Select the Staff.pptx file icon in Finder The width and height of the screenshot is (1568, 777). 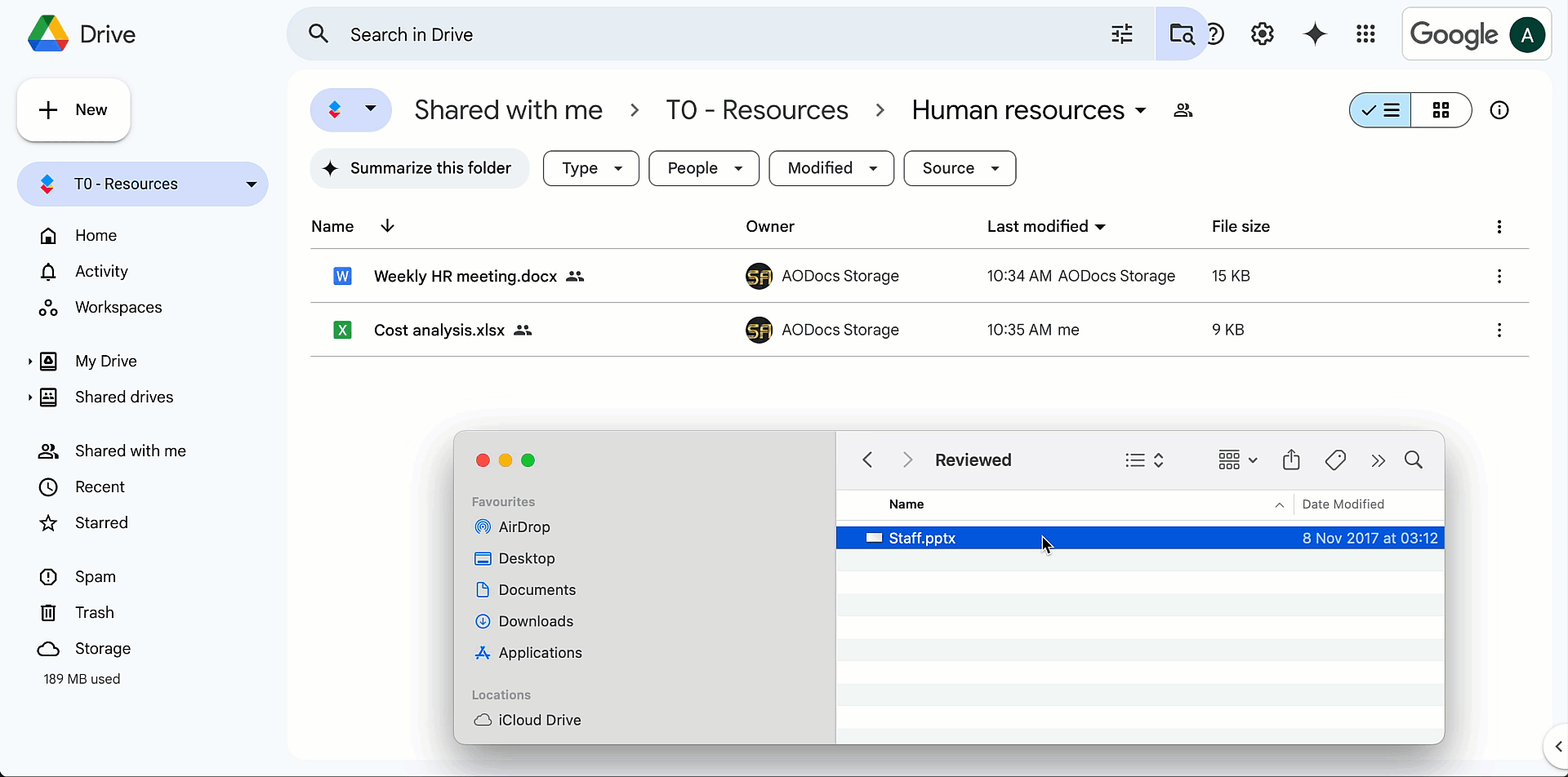click(874, 538)
